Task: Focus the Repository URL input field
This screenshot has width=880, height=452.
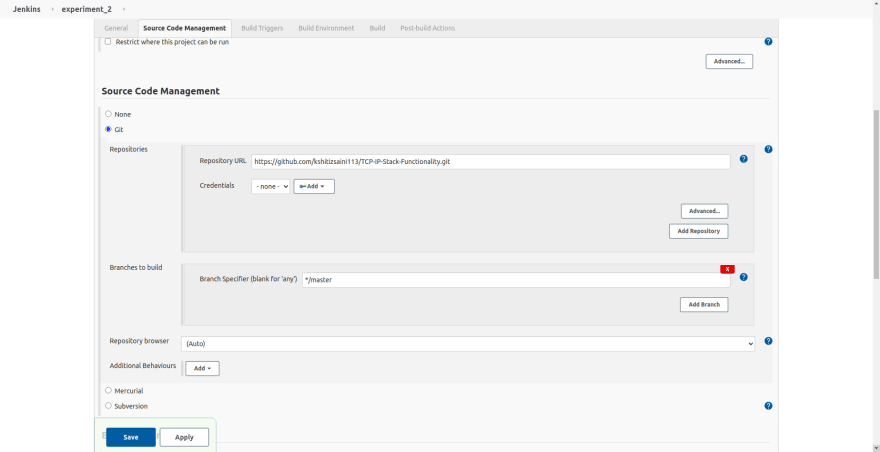Action: (x=491, y=162)
